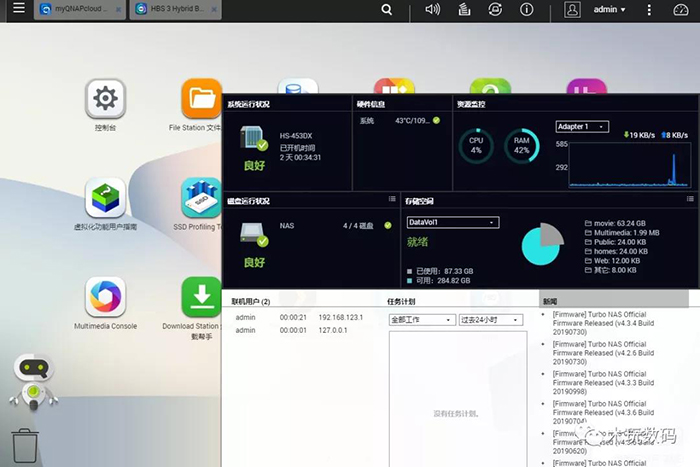The height and width of the screenshot is (467, 700).
Task: Open the three-dot more options menu
Action: (x=649, y=9)
